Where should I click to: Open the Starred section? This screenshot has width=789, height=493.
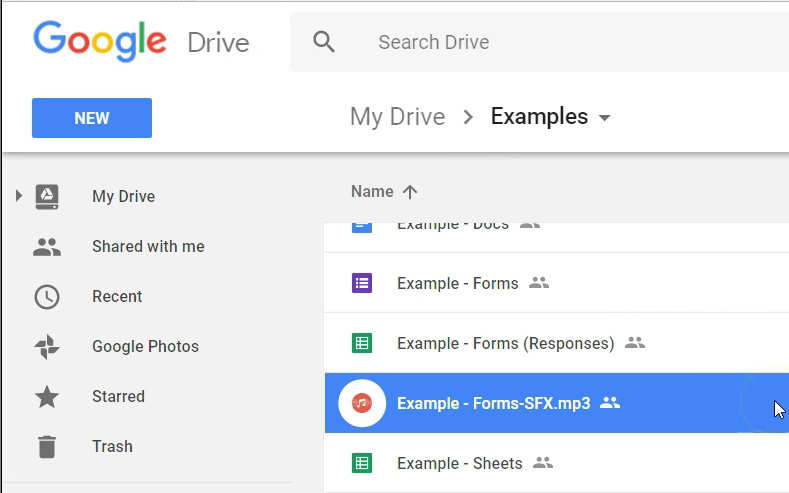tap(118, 396)
